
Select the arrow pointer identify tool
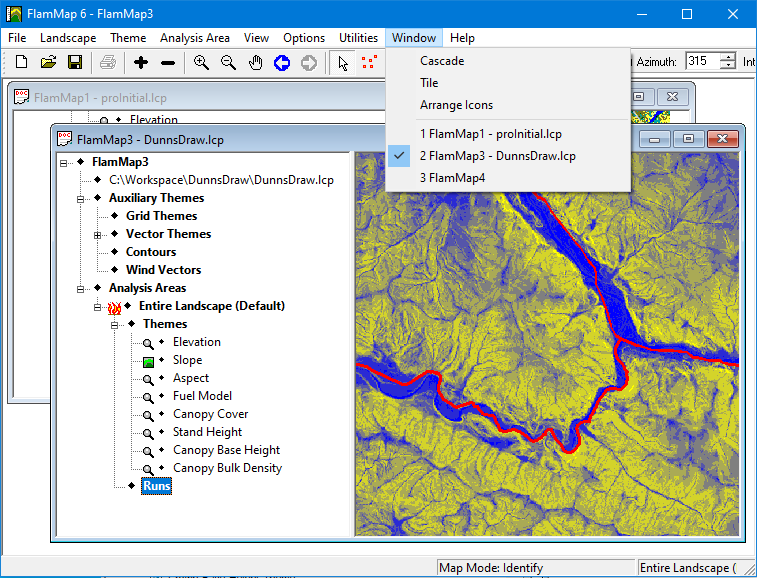click(x=343, y=63)
